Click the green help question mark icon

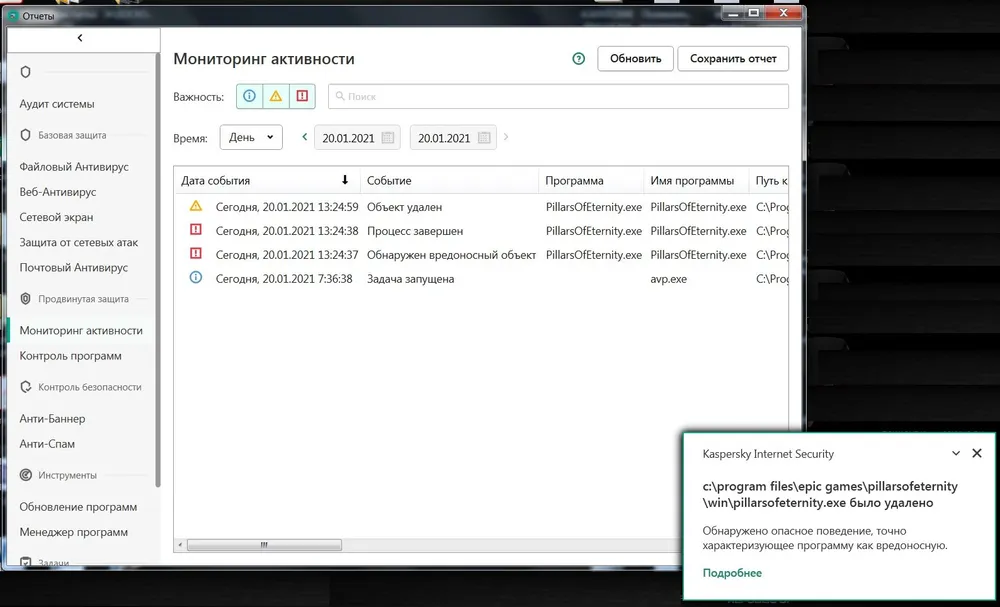[578, 59]
